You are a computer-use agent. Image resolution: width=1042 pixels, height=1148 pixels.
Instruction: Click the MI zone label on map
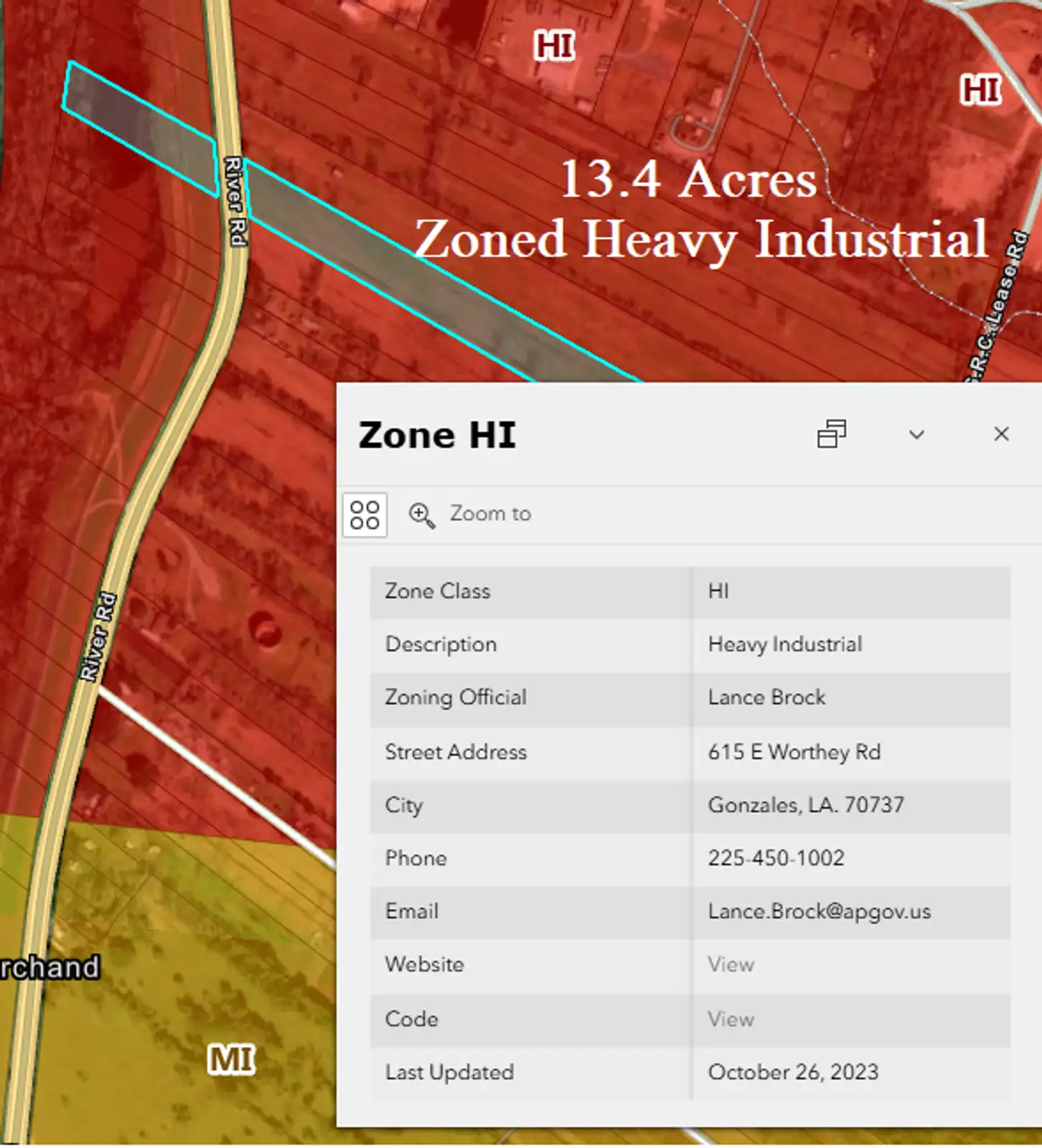click(231, 1060)
